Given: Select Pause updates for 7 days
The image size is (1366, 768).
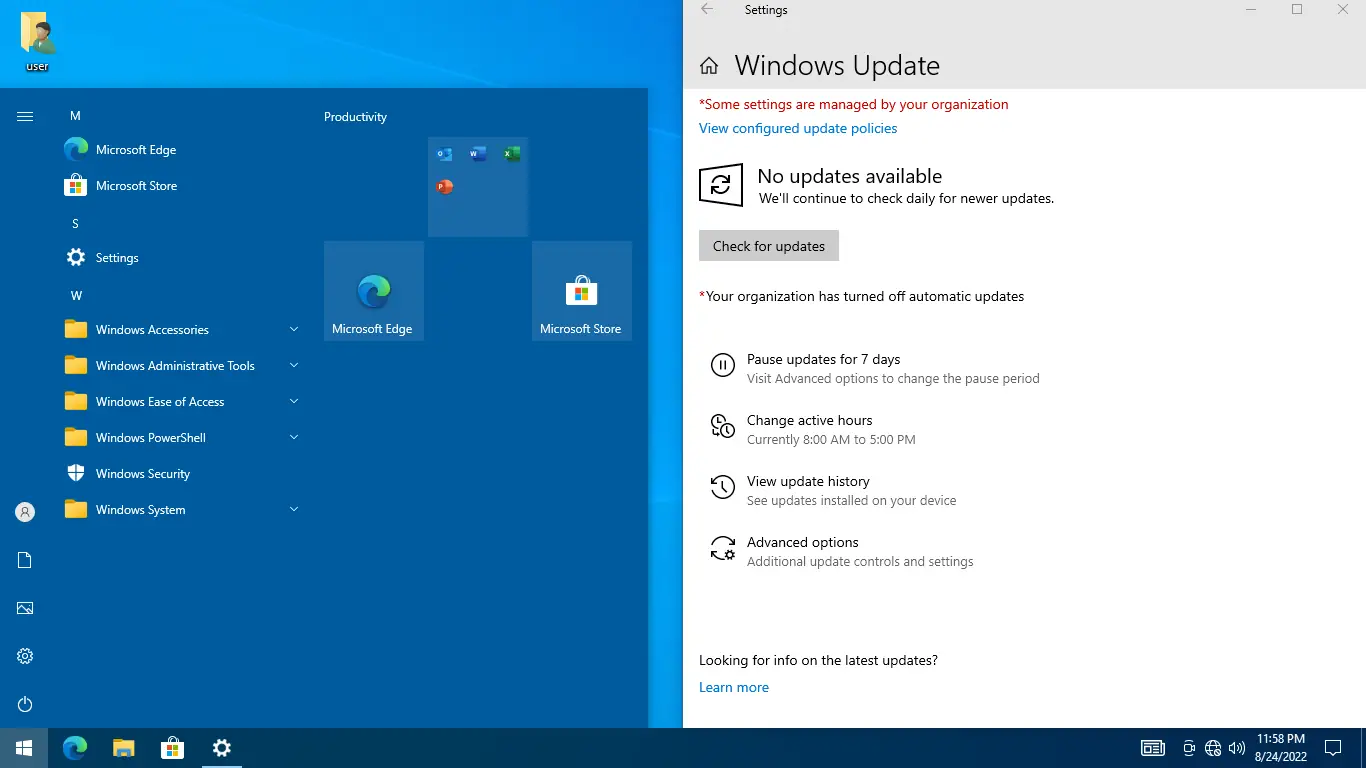Looking at the screenshot, I should coord(875,368).
